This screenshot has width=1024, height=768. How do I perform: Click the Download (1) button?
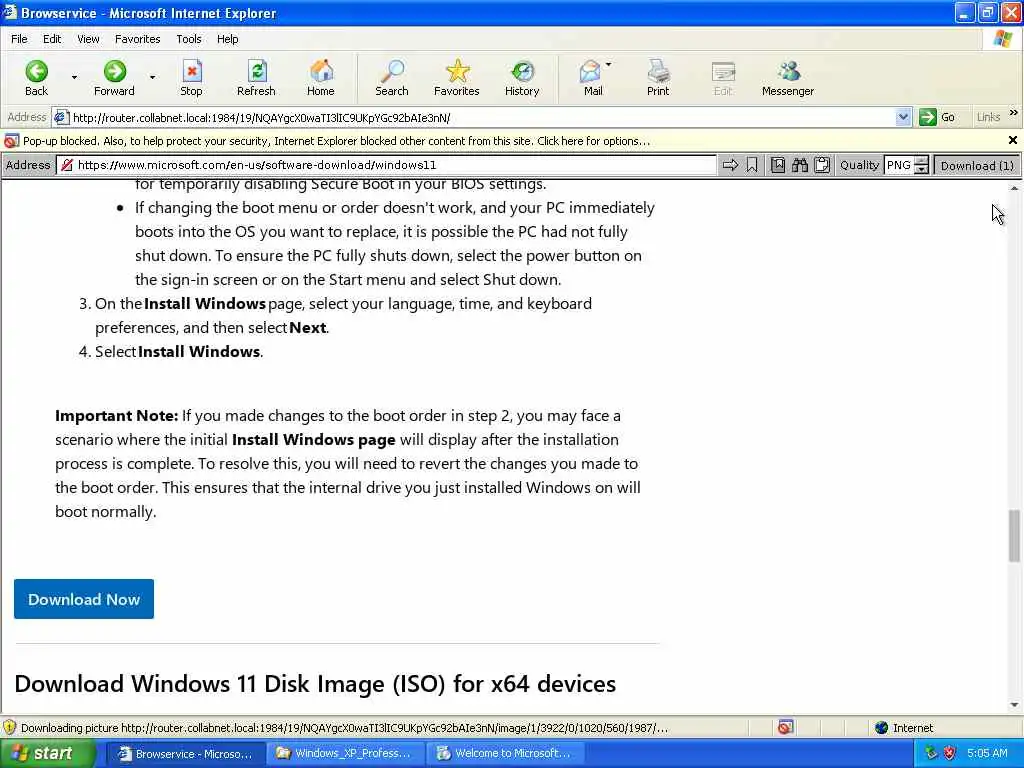coord(977,165)
